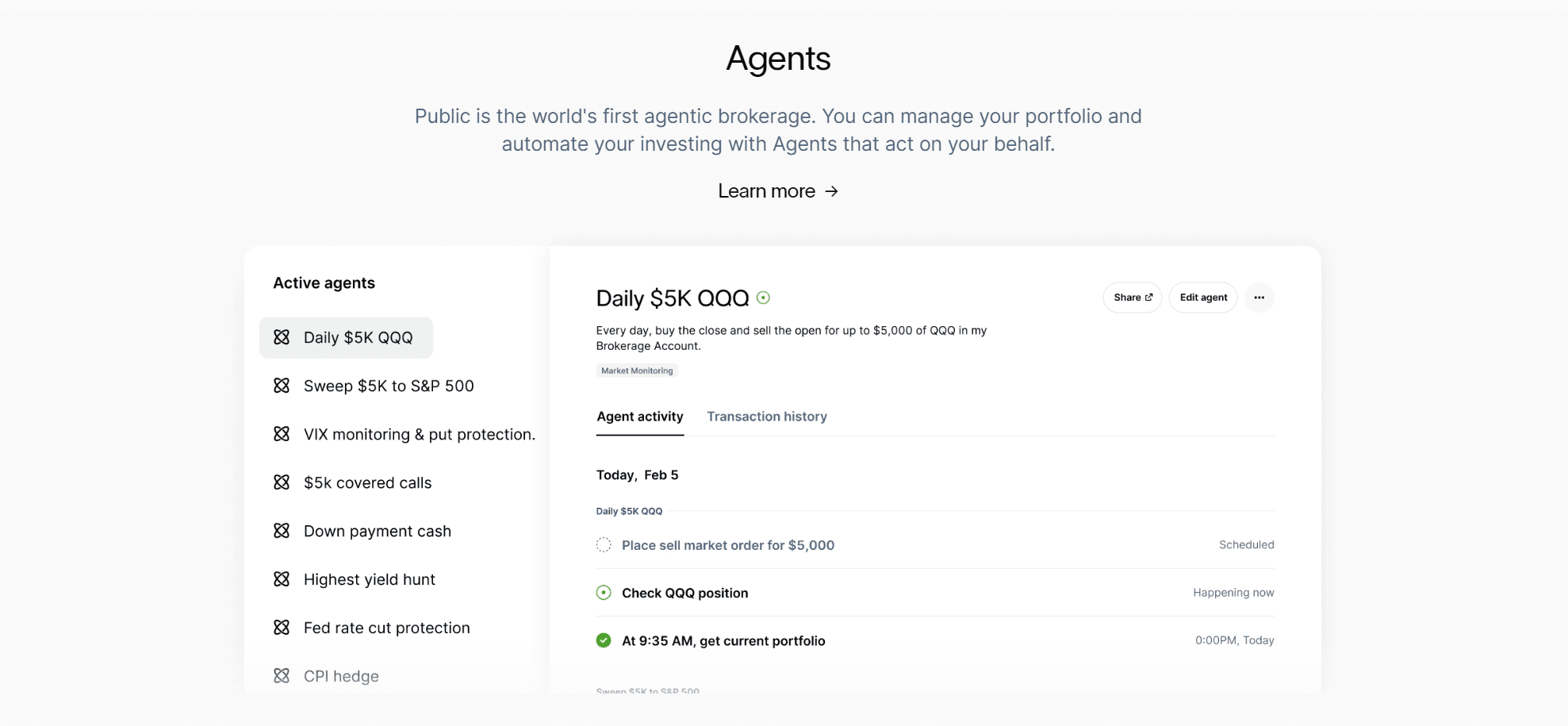Follow the Learn more link
The width and height of the screenshot is (1568, 726).
[x=777, y=191]
